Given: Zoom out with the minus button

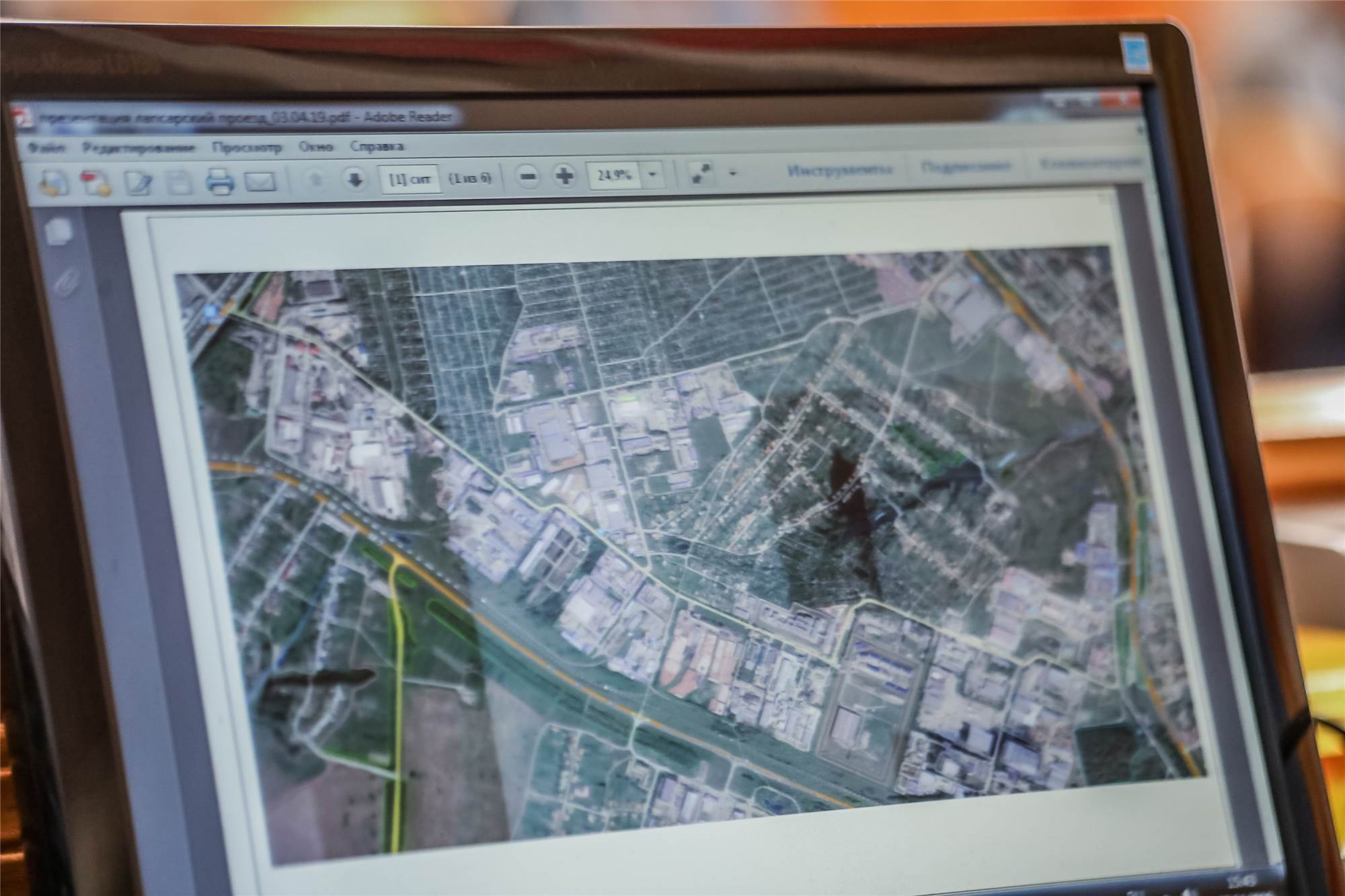Looking at the screenshot, I should 529,177.
